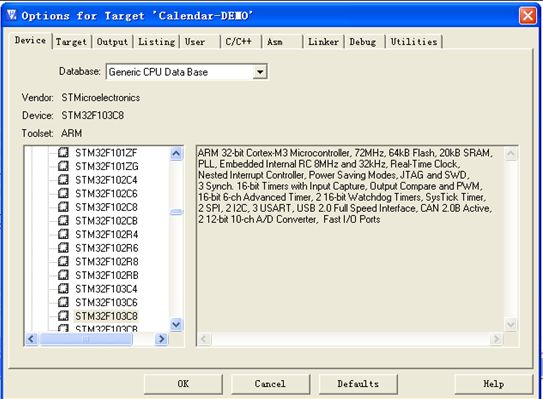The width and height of the screenshot is (543, 399).
Task: Click device list scroll left arrow
Action: point(32,339)
